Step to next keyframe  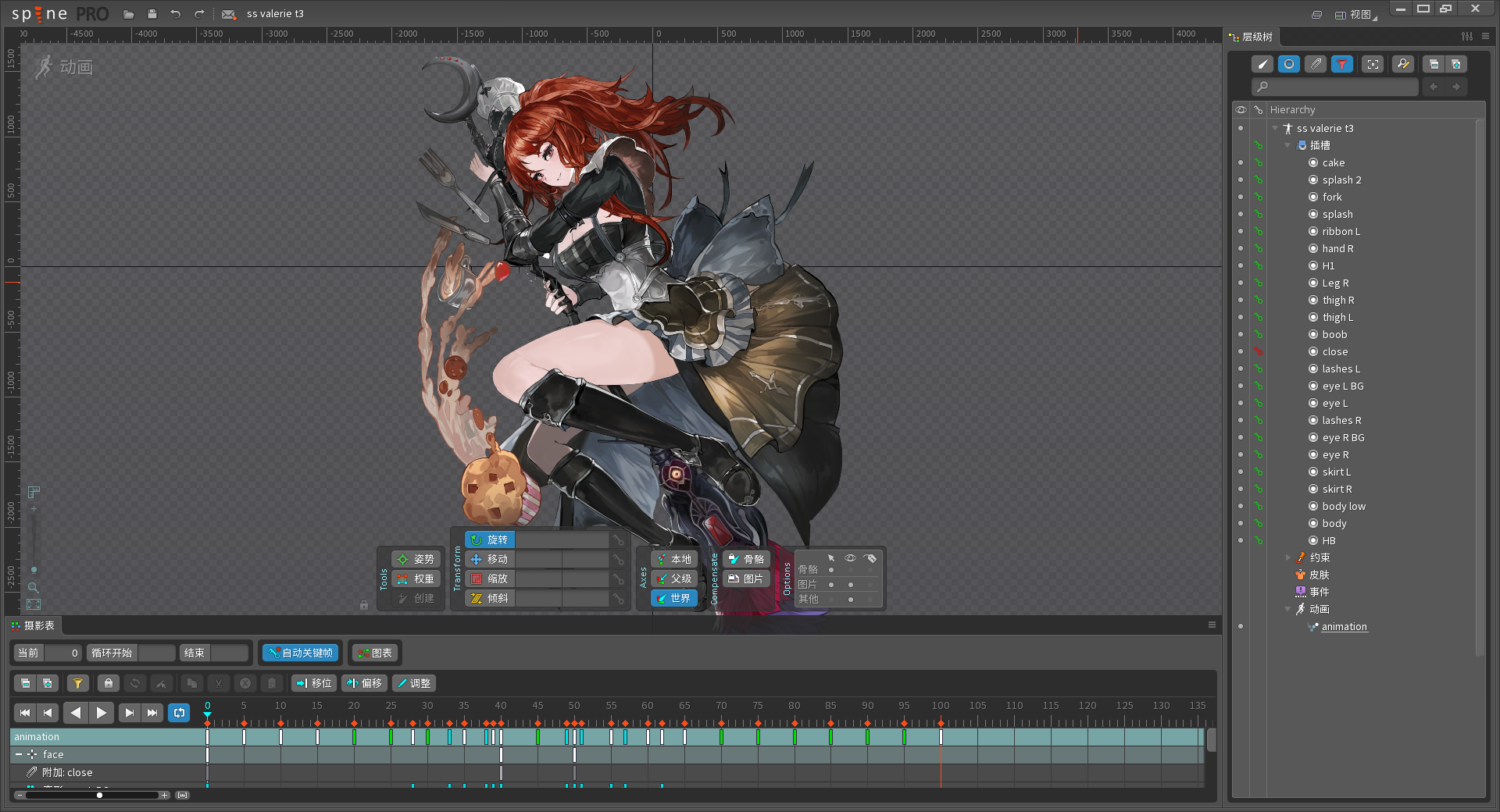(x=129, y=712)
